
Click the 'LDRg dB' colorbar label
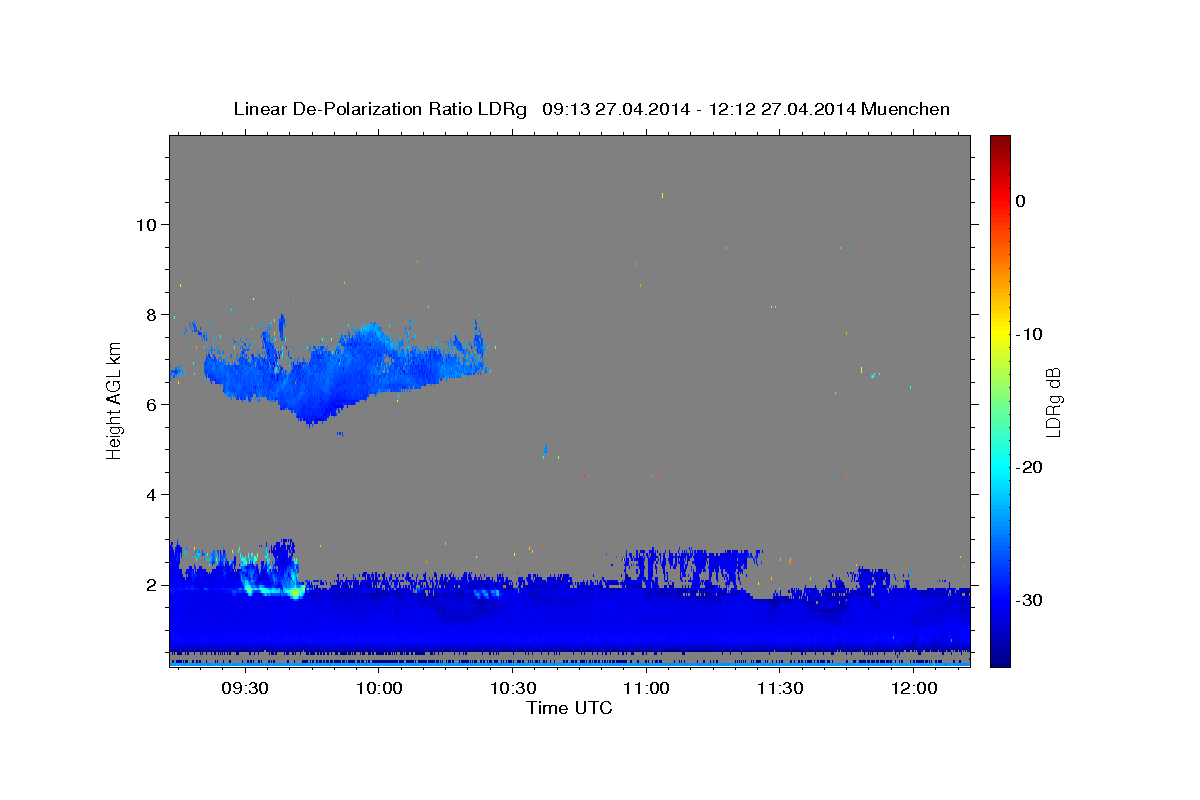[1053, 401]
